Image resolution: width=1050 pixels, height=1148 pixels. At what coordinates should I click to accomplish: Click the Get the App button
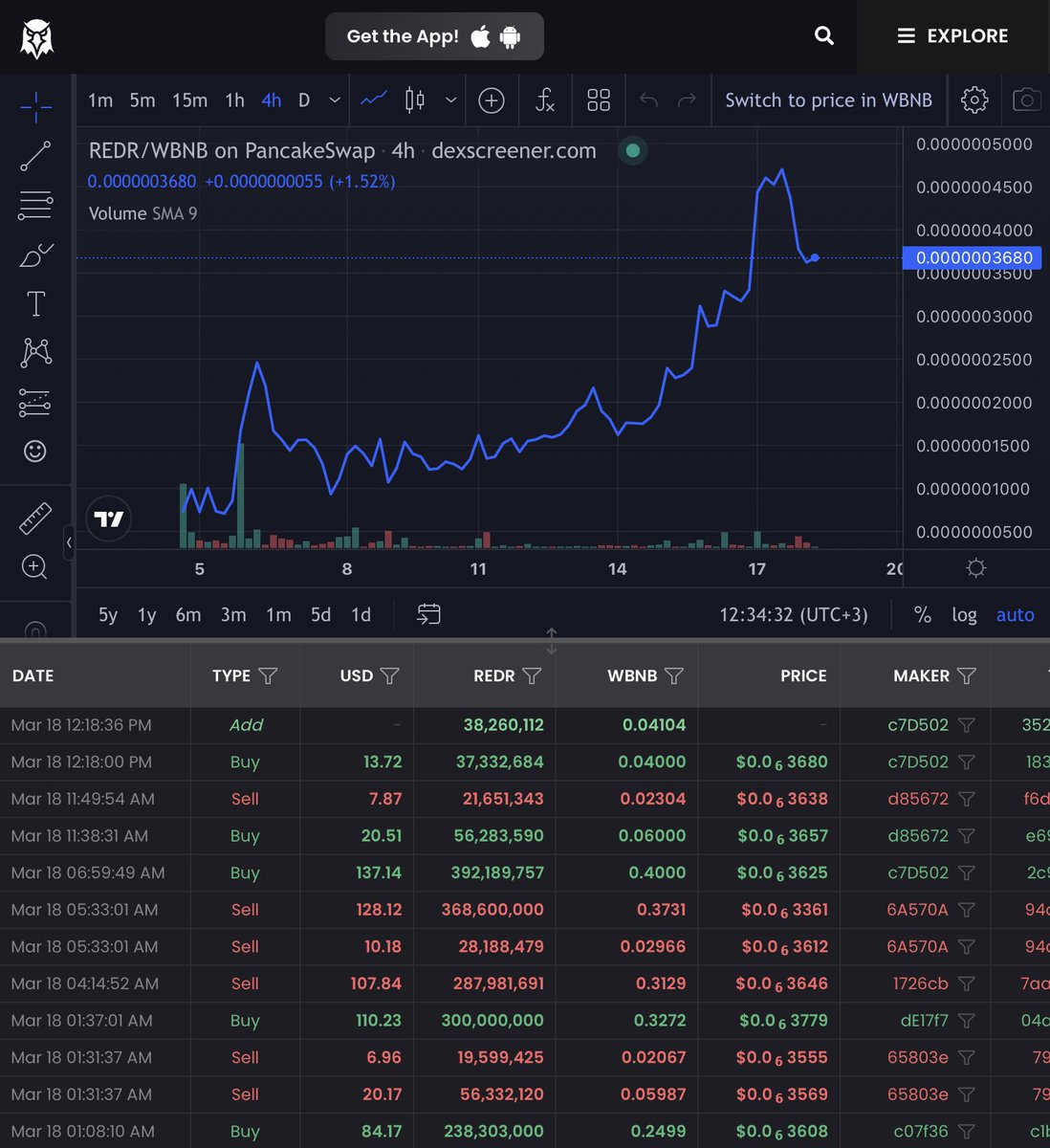tap(434, 36)
